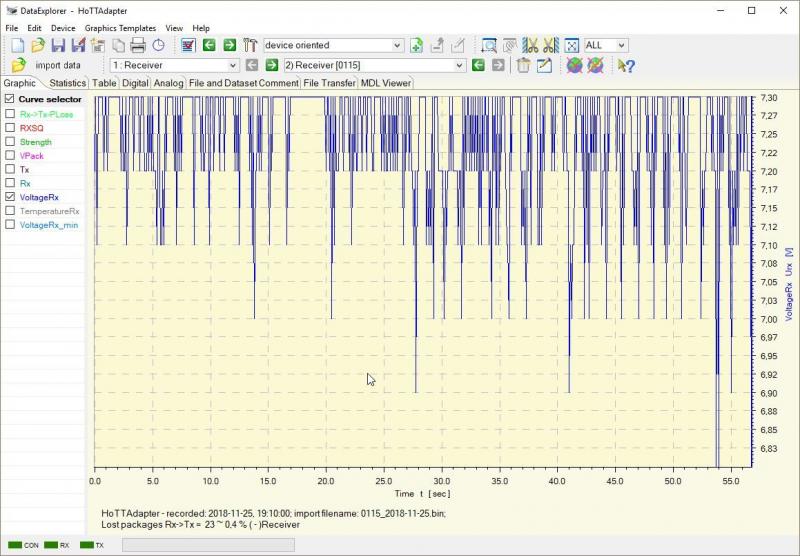Uncheck the VoltageRx curve
The width and height of the screenshot is (800, 556).
click(x=10, y=198)
